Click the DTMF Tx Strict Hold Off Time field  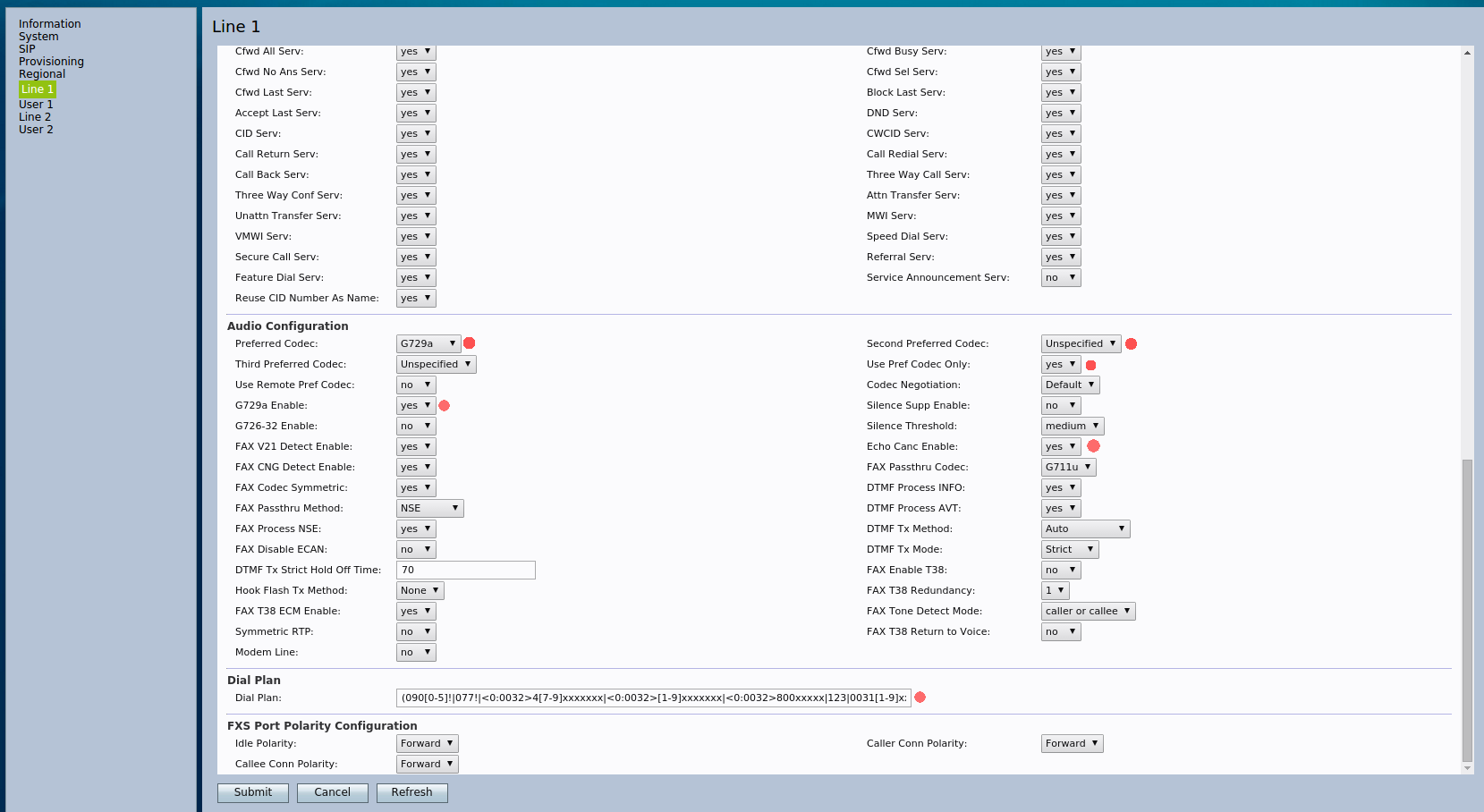[x=465, y=571]
